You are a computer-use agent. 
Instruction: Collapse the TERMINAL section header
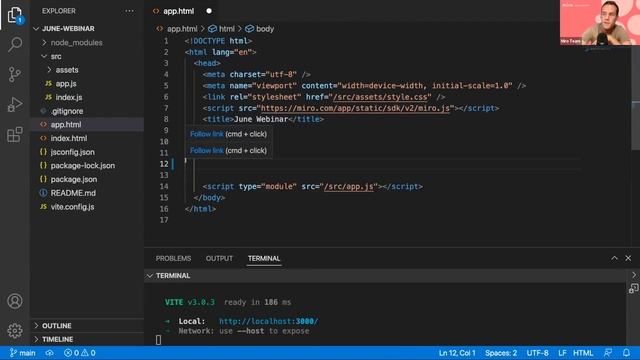coord(173,276)
